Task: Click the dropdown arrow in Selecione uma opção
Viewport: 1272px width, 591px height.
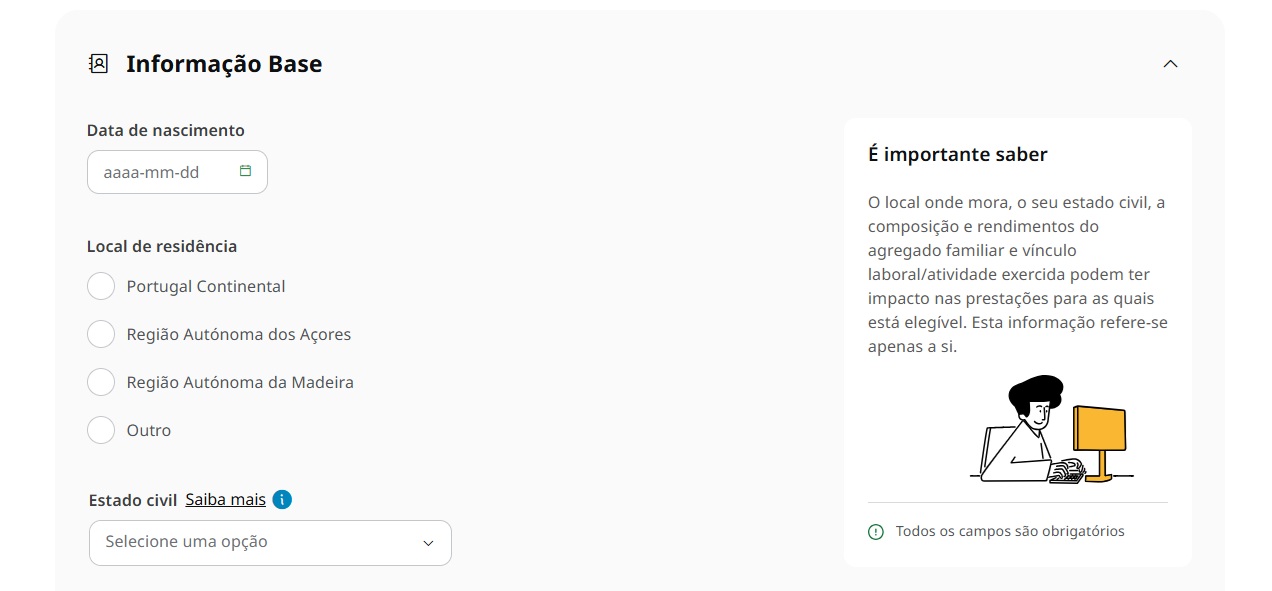Action: click(428, 543)
